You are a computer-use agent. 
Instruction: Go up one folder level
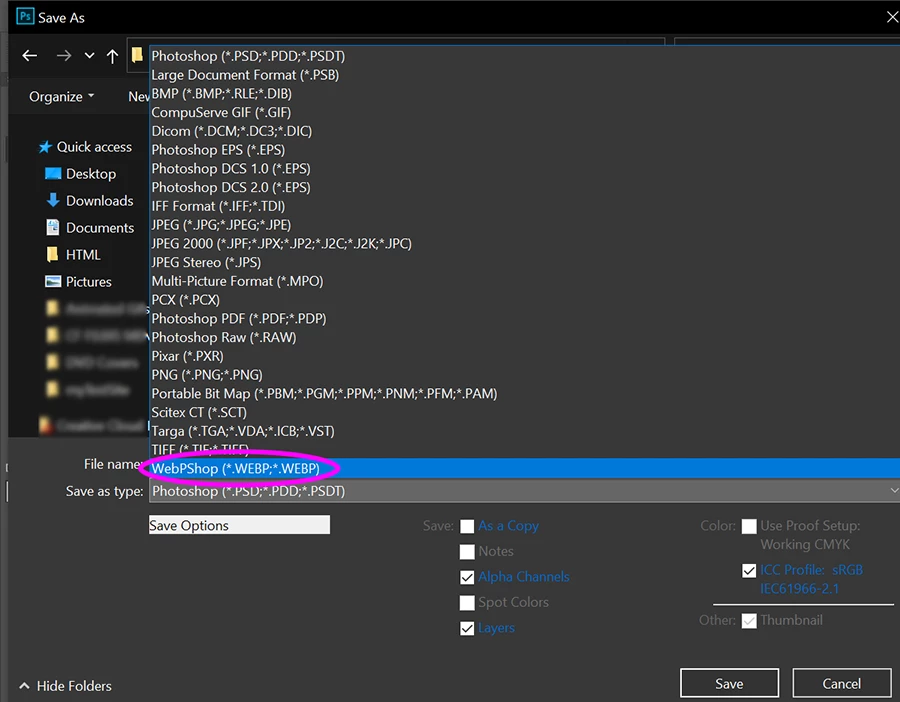[x=112, y=56]
